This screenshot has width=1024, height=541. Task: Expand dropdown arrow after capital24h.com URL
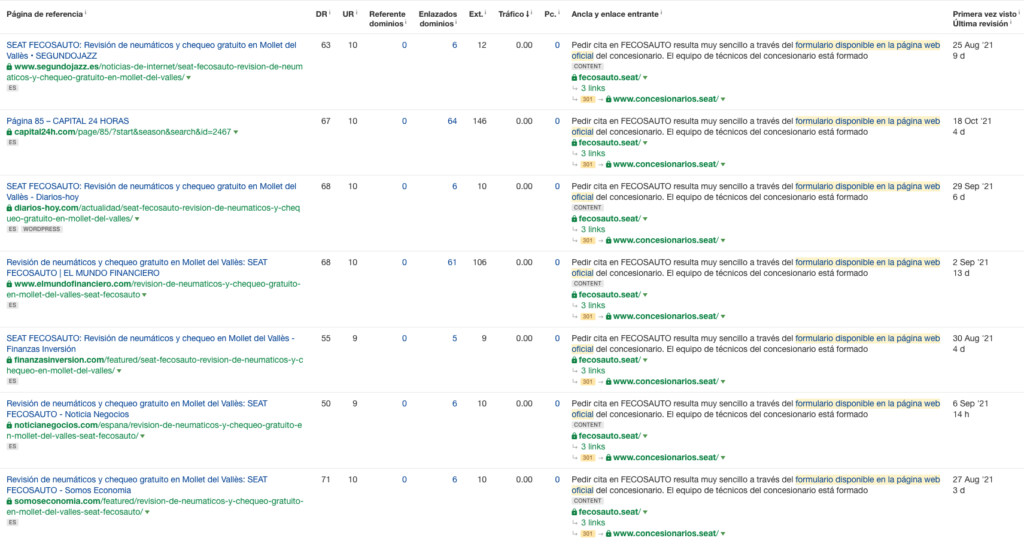[236, 133]
